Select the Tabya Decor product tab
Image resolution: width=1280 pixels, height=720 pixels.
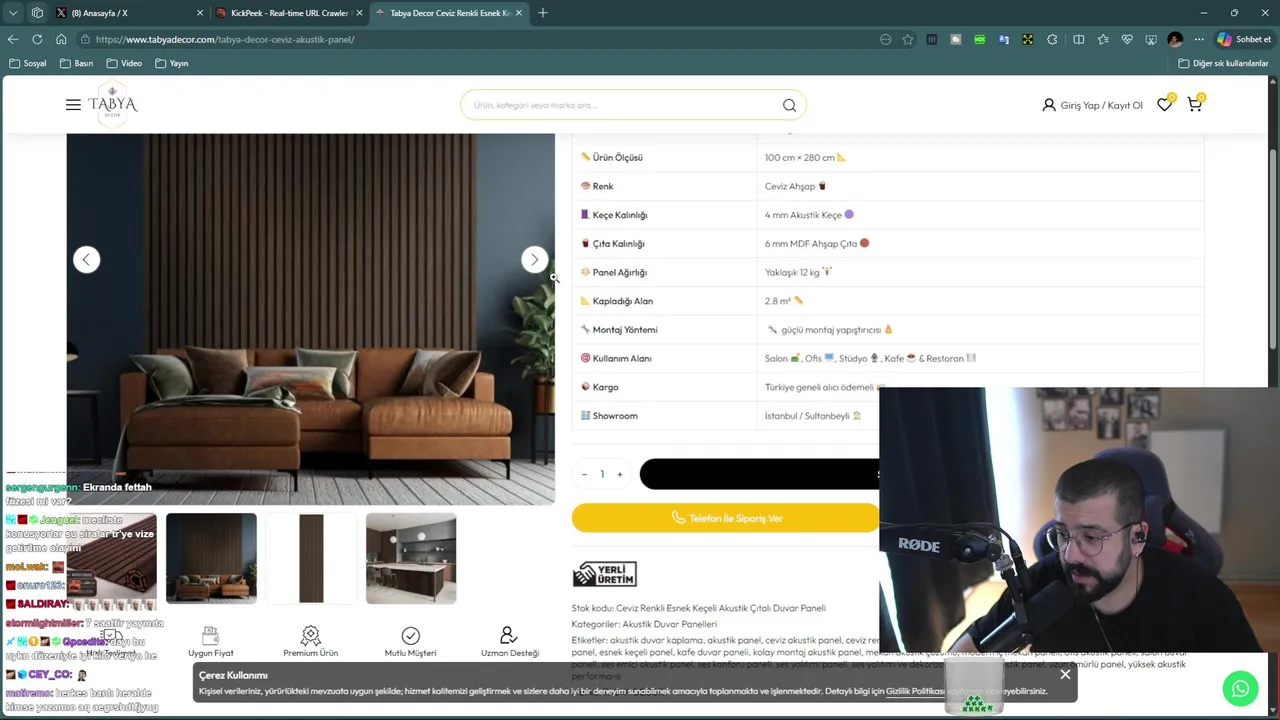click(449, 13)
